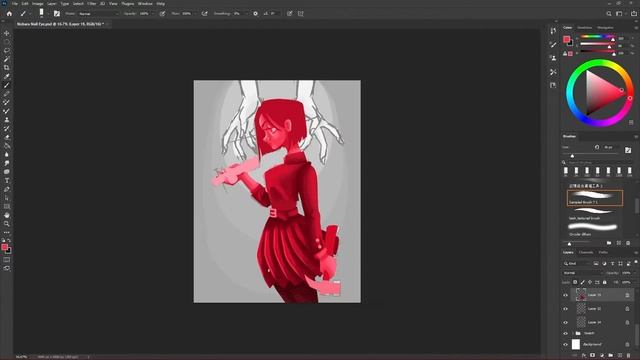The image size is (640, 360).
Task: Select the Crop tool
Action: pos(7,68)
